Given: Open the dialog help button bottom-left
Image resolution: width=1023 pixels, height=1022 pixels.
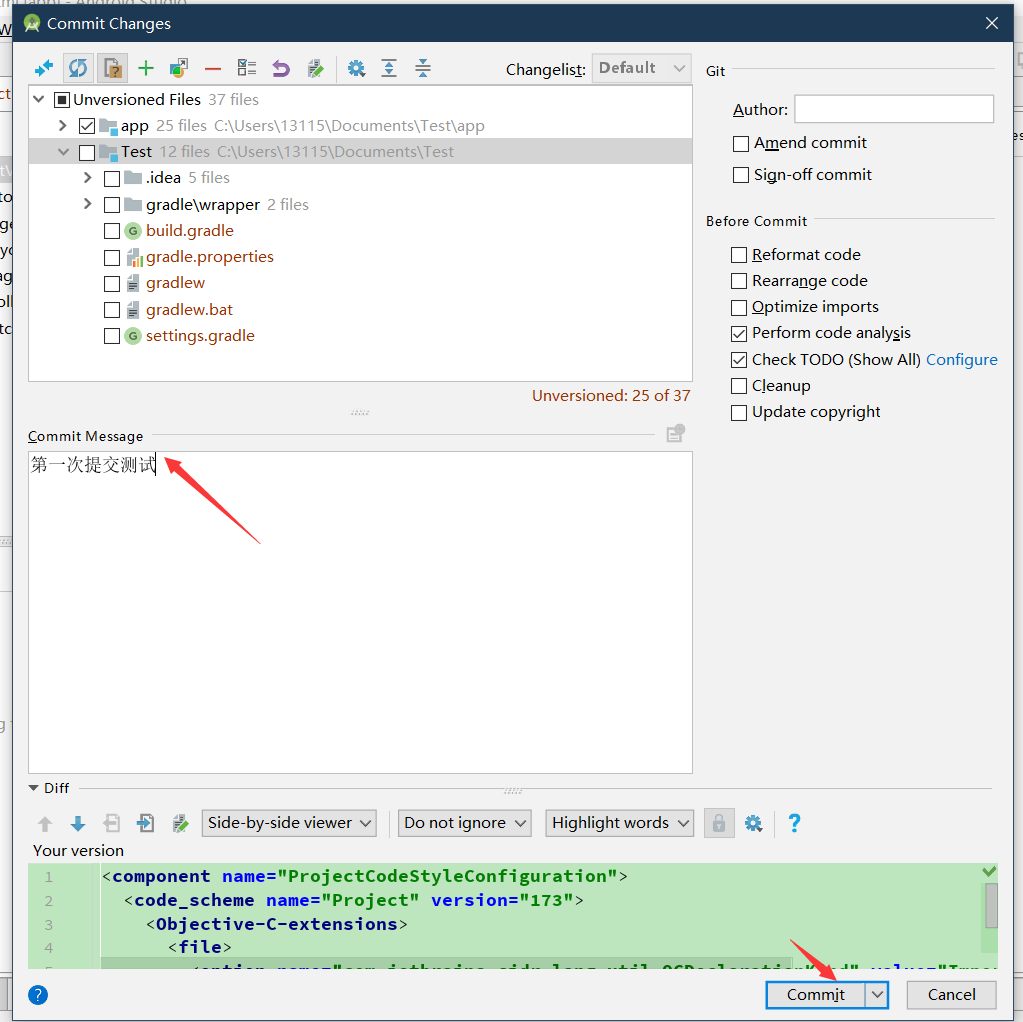Looking at the screenshot, I should (38, 995).
